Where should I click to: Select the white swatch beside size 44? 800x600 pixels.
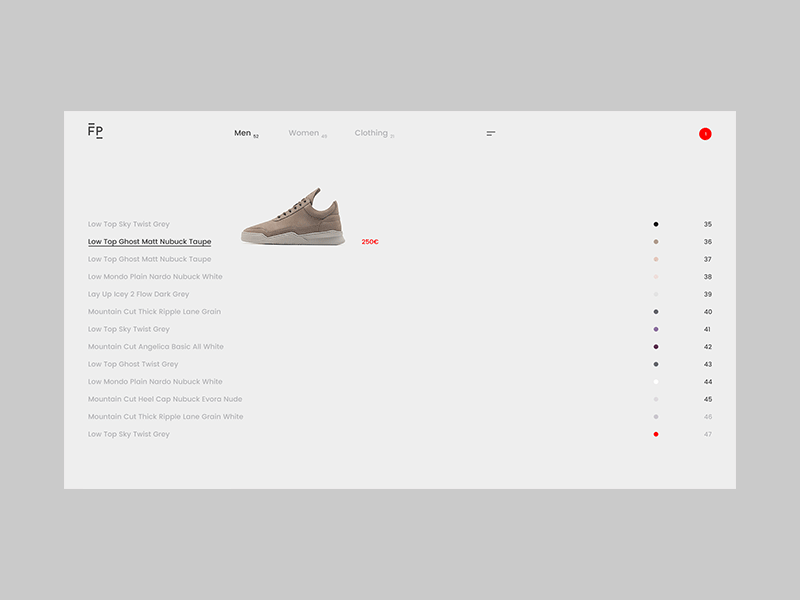click(x=656, y=381)
